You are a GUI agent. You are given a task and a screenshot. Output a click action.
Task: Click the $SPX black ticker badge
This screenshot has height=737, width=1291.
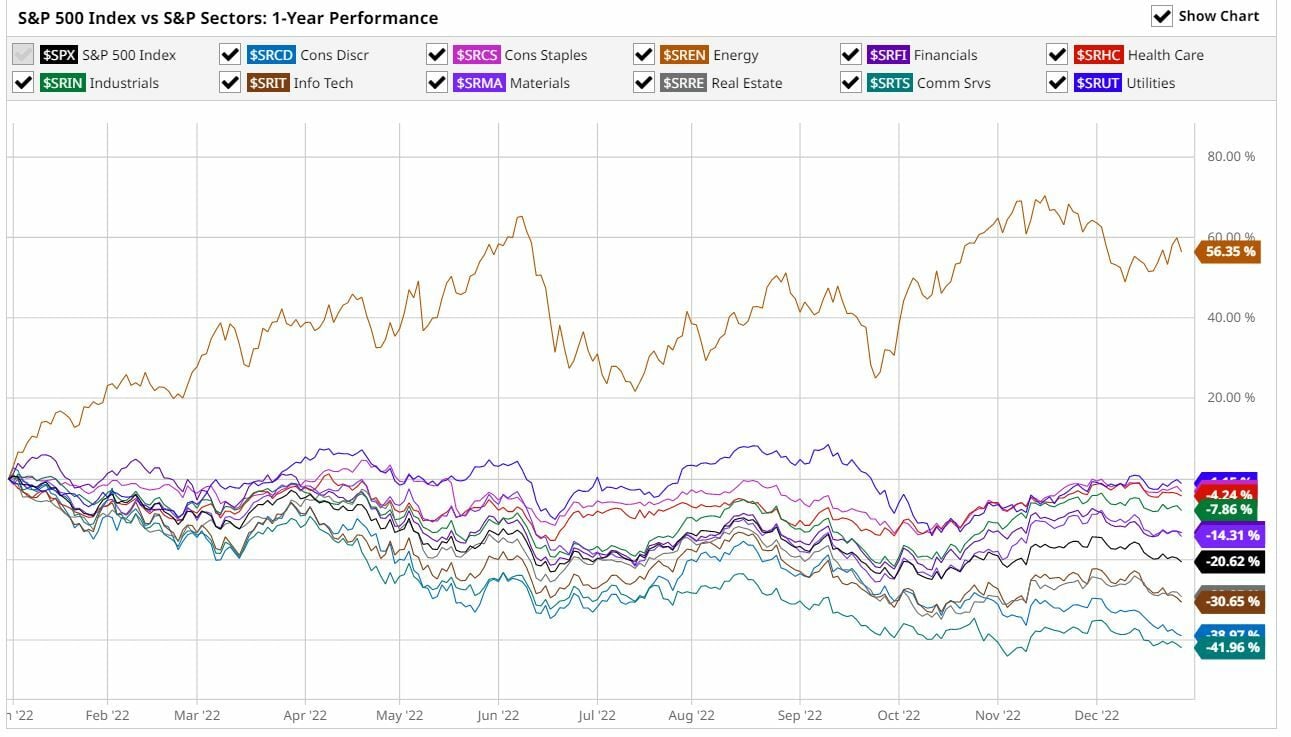pyautogui.click(x=58, y=55)
